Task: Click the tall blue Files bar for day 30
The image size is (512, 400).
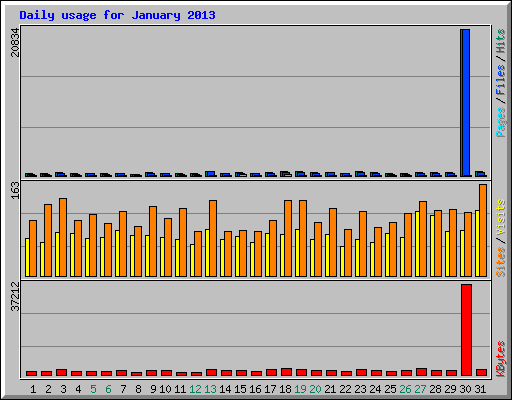Action: point(466,103)
